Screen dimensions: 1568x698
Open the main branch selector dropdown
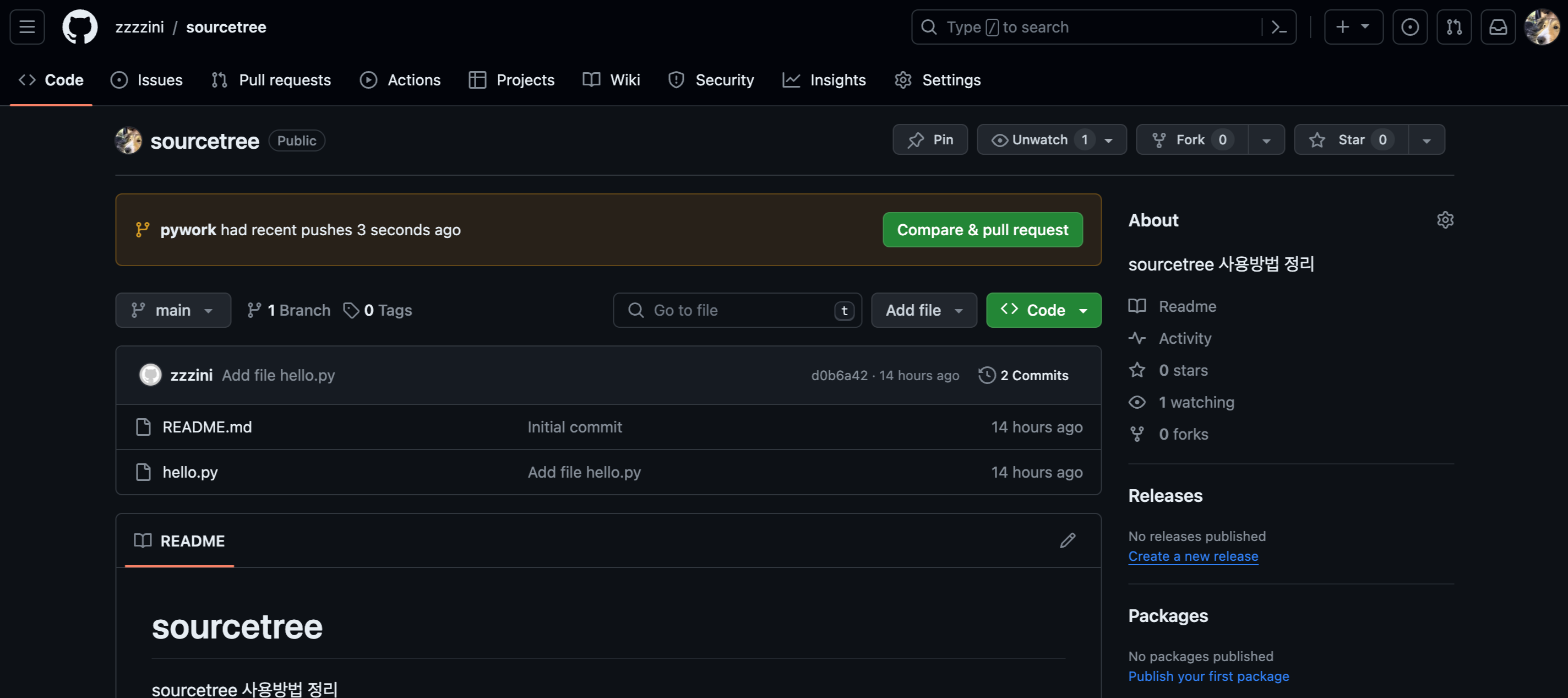tap(173, 310)
